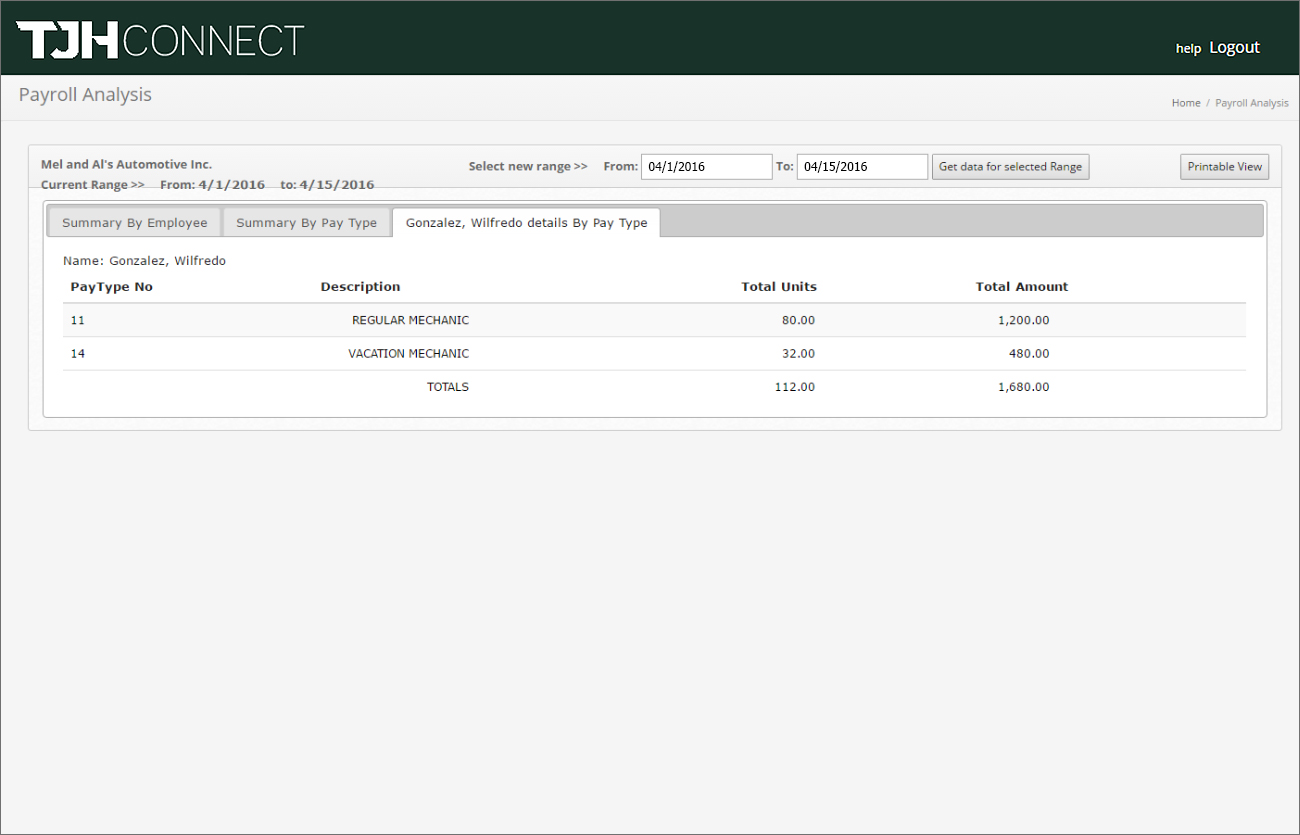Select Gonzalez, Wilfredo details By Pay Type tab
Image resolution: width=1300 pixels, height=835 pixels.
(x=526, y=223)
